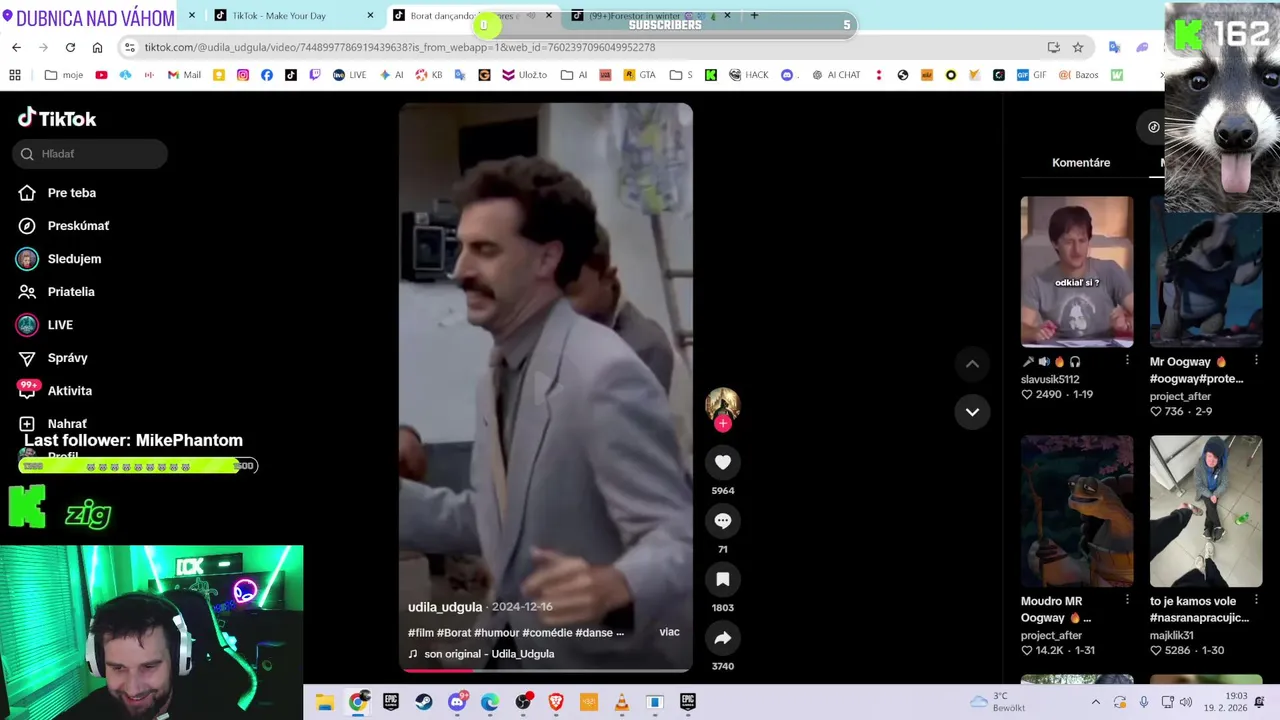This screenshot has height=720, width=1280.
Task: Open options for 'to je kamos vole' video
Action: (x=1256, y=600)
